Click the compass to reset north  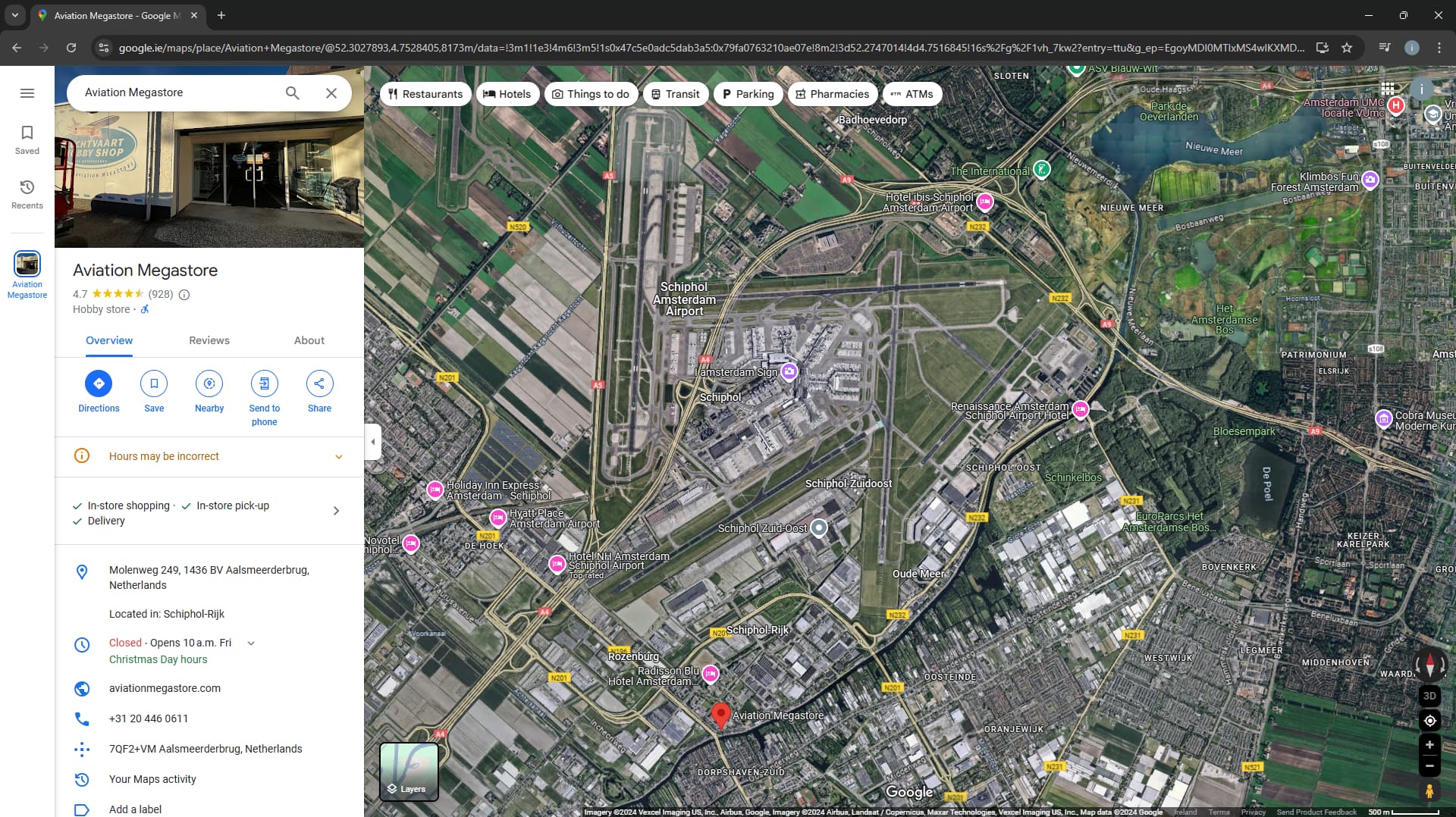[1430, 665]
